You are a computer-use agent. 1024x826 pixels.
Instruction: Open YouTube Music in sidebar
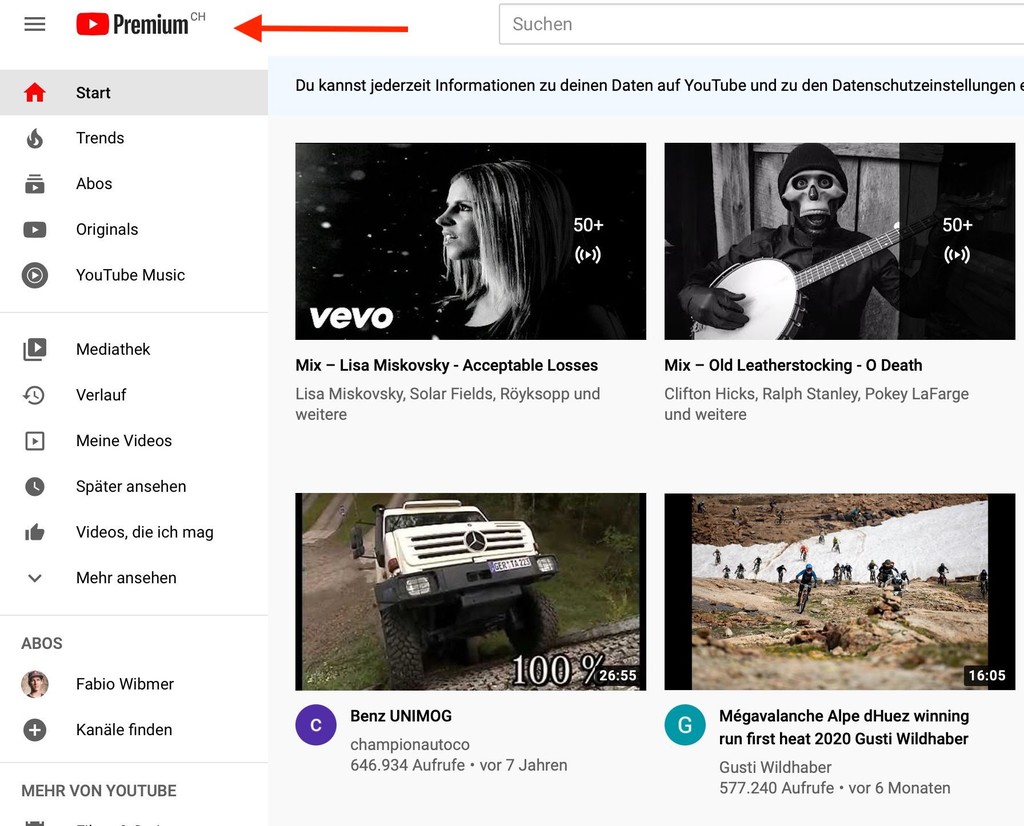[134, 276]
